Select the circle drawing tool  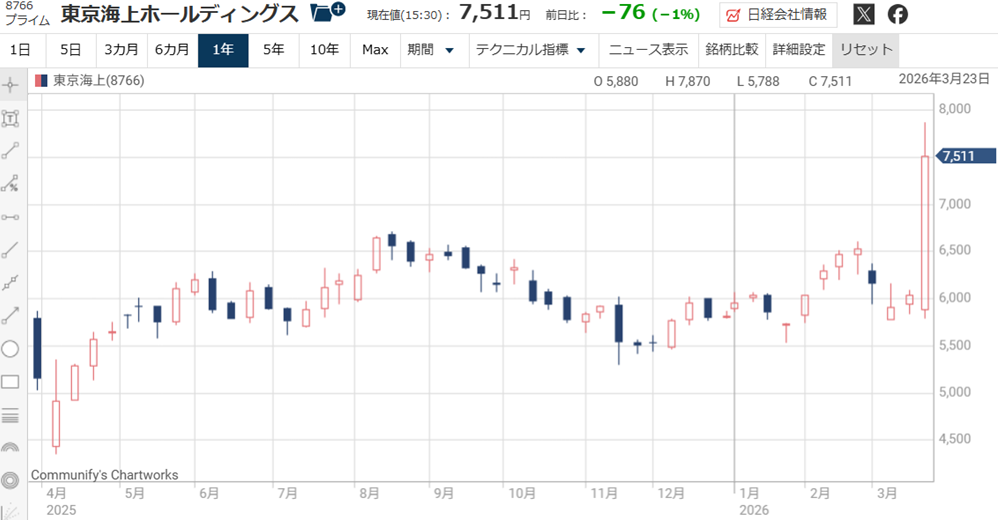[12, 349]
